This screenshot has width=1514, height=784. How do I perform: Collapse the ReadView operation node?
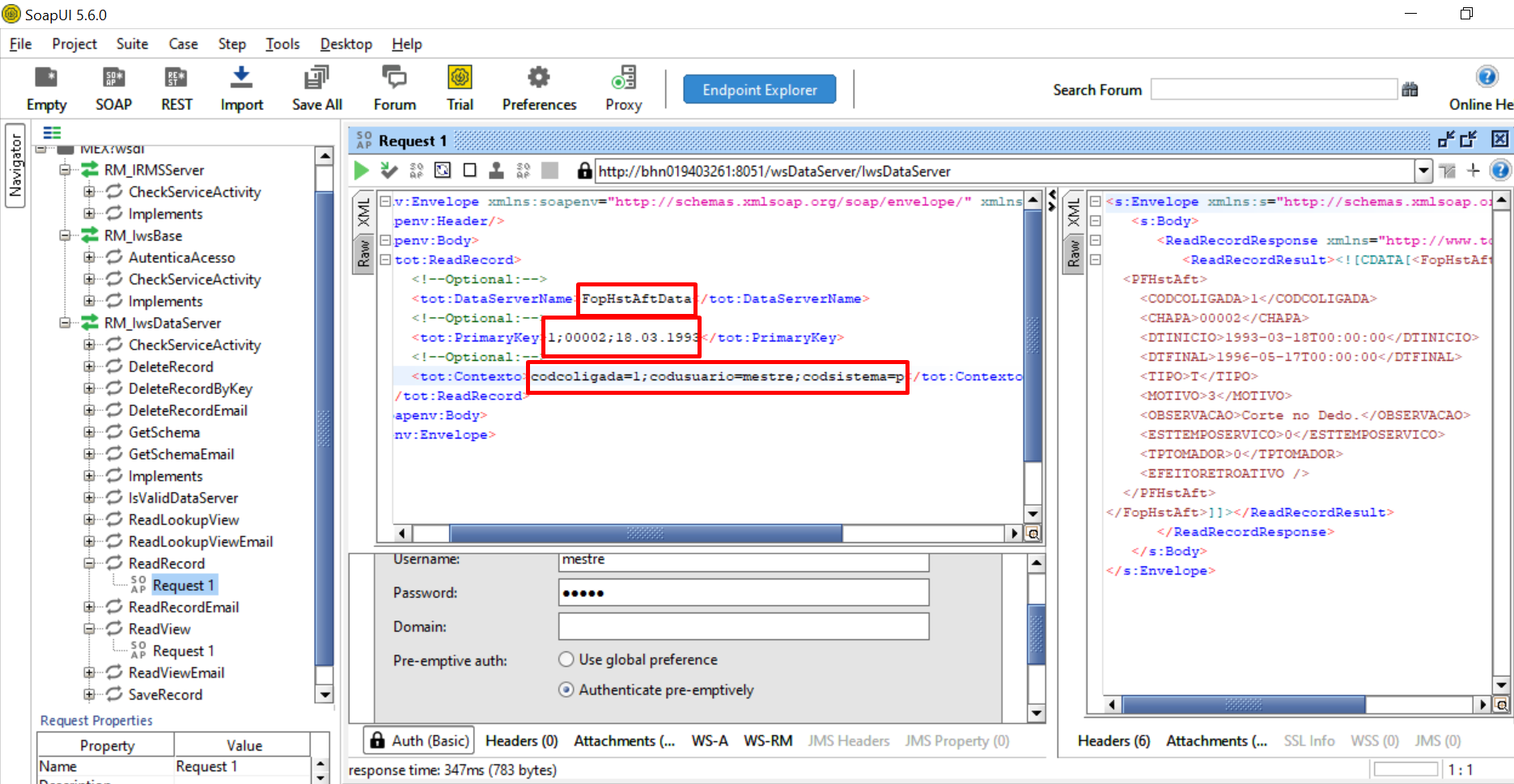point(89,629)
